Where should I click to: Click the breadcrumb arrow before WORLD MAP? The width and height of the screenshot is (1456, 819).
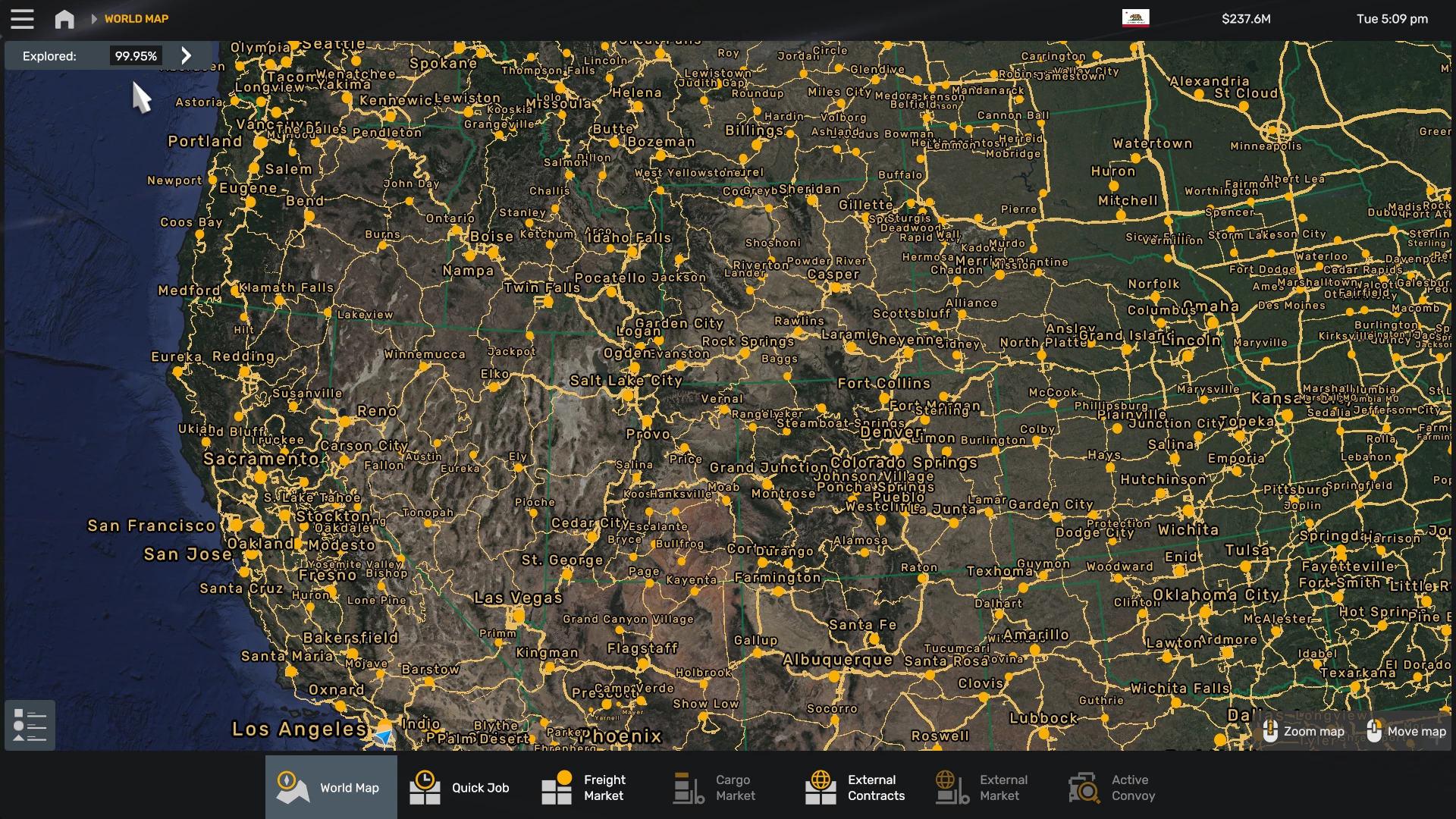[93, 18]
